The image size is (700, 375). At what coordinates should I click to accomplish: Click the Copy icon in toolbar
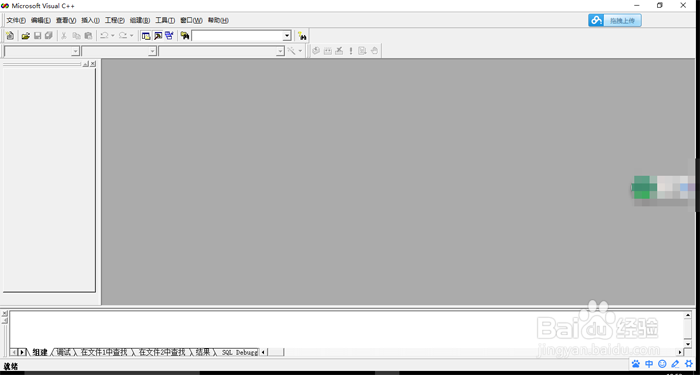(x=76, y=36)
